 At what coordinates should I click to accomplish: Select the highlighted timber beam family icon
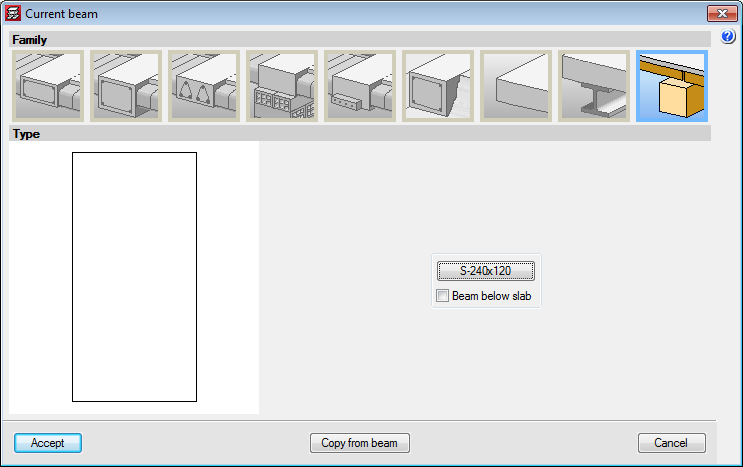[x=672, y=86]
